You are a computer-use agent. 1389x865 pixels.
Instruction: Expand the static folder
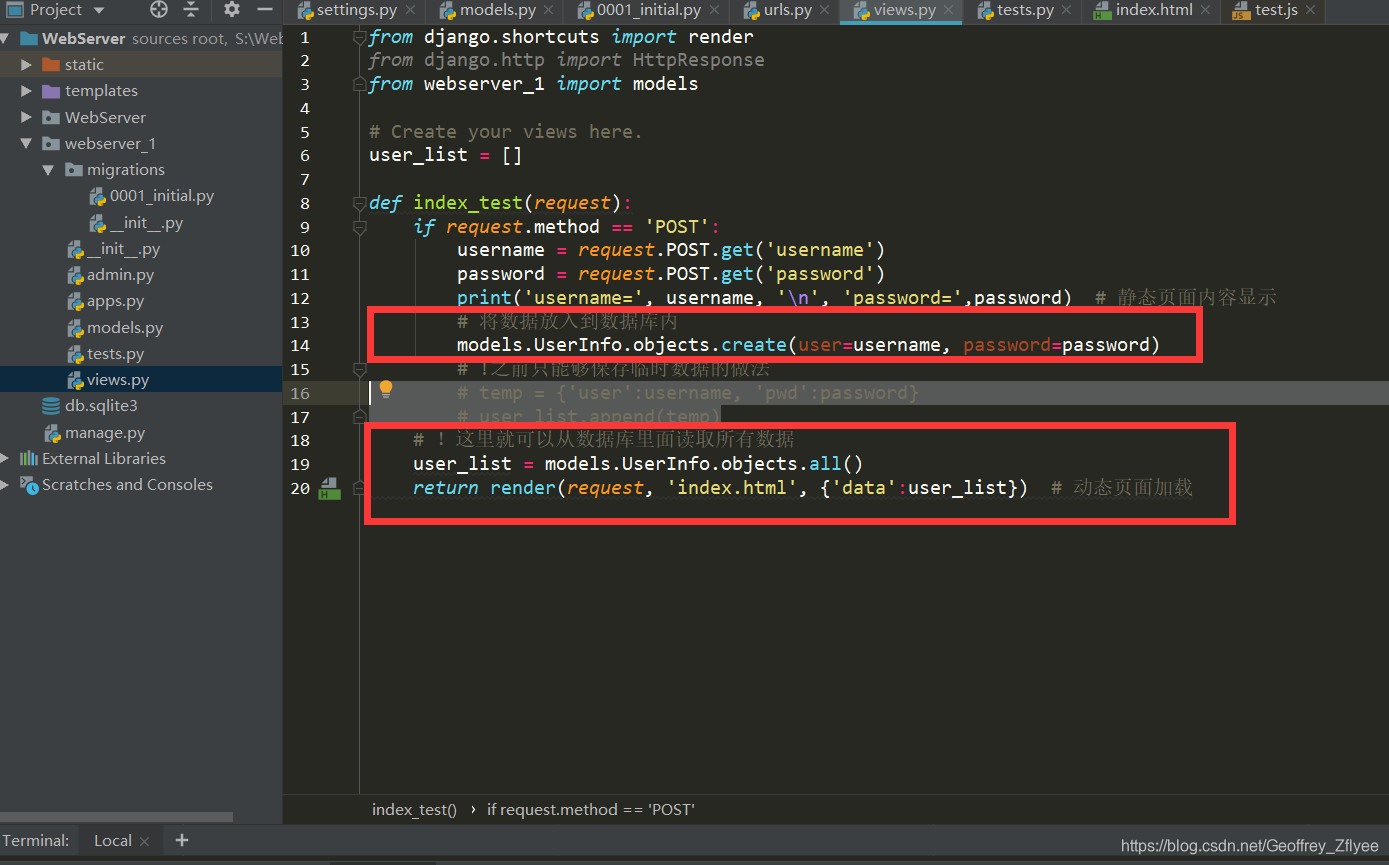(27, 65)
